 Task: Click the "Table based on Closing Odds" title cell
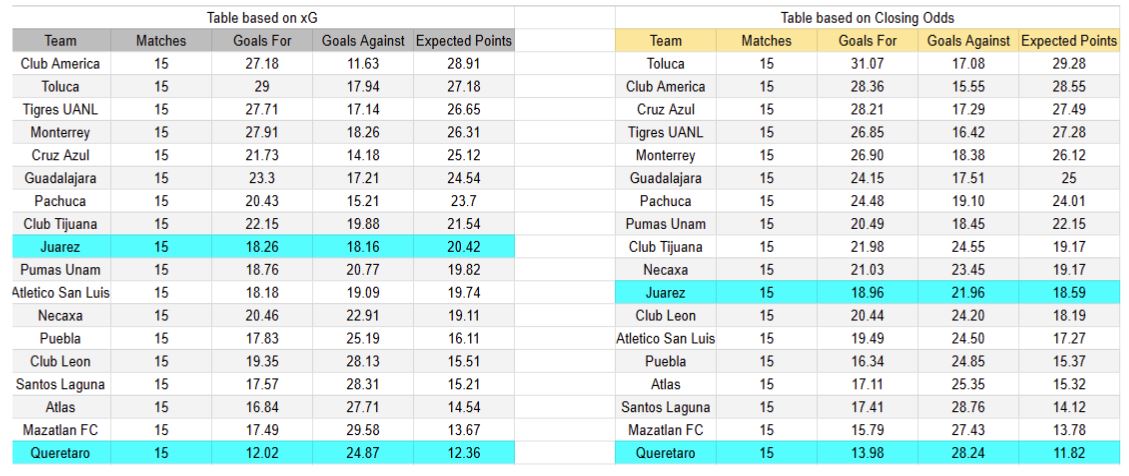[866, 18]
